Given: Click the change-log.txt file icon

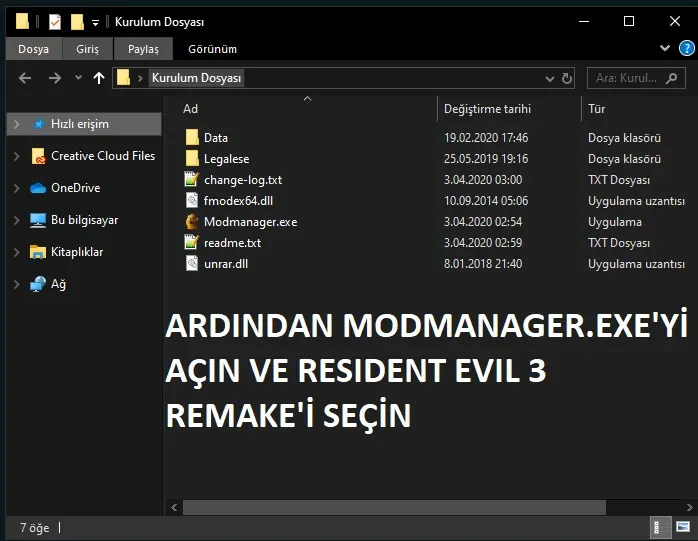Looking at the screenshot, I should point(193,180).
